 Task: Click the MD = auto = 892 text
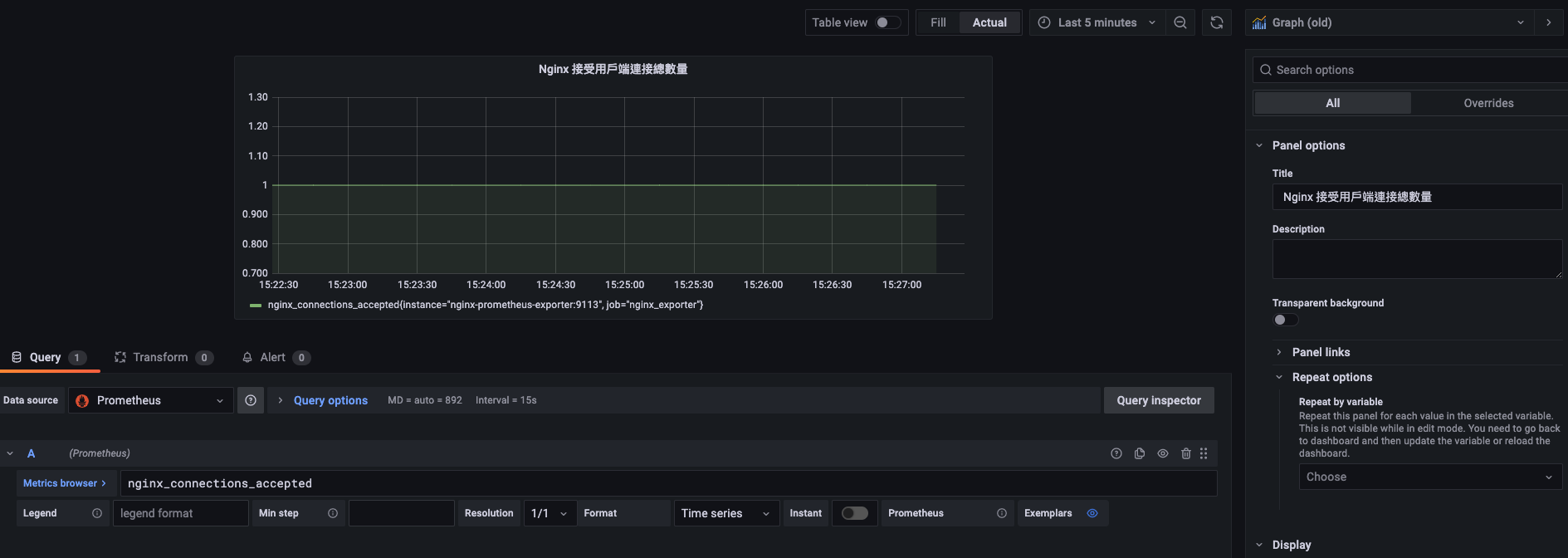pos(425,400)
